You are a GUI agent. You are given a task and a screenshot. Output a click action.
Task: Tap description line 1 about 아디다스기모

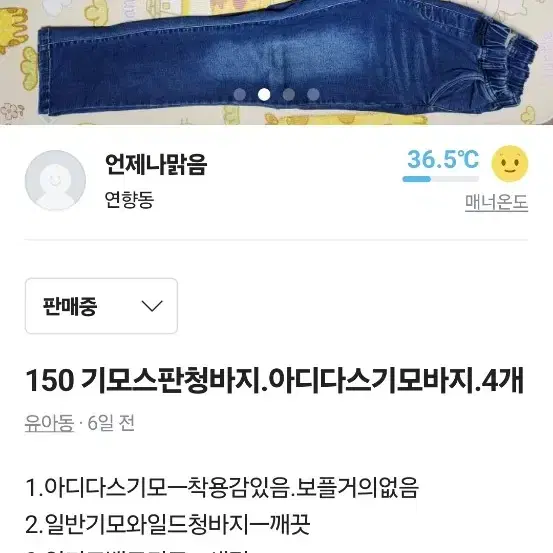click(x=222, y=488)
